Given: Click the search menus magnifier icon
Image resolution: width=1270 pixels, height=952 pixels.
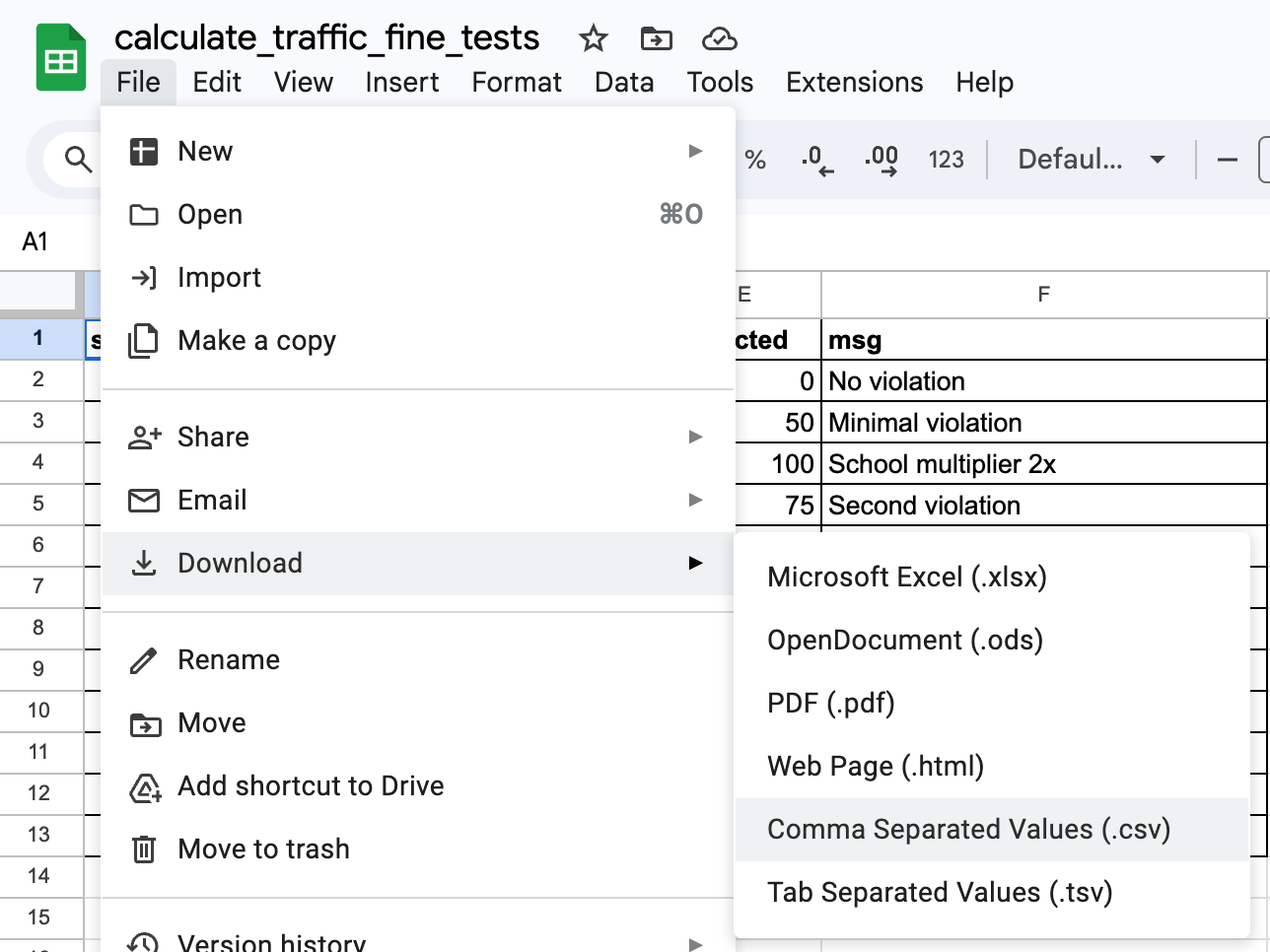Looking at the screenshot, I should click(x=78, y=159).
